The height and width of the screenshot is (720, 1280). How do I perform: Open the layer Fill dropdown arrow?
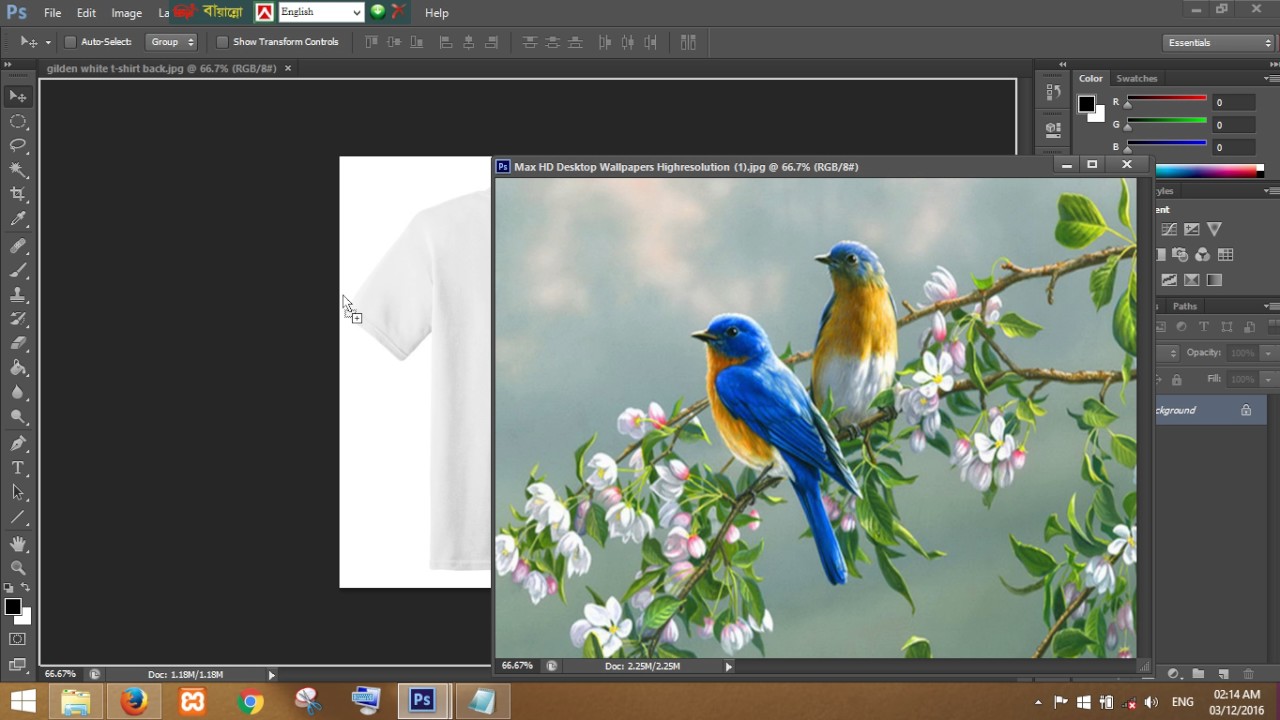pos(1268,380)
